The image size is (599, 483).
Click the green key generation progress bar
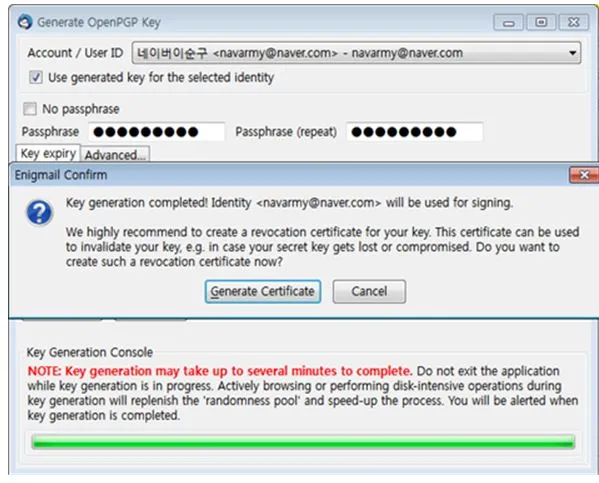[x=303, y=442]
